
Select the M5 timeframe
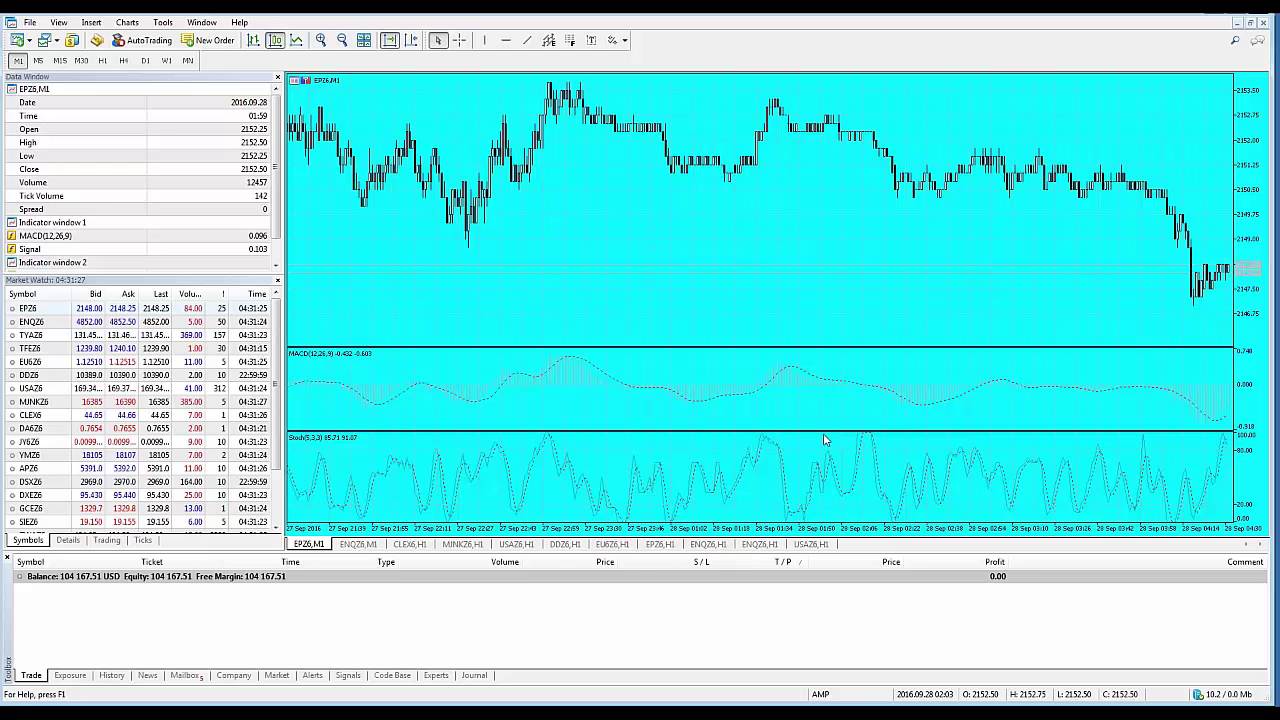[x=38, y=60]
